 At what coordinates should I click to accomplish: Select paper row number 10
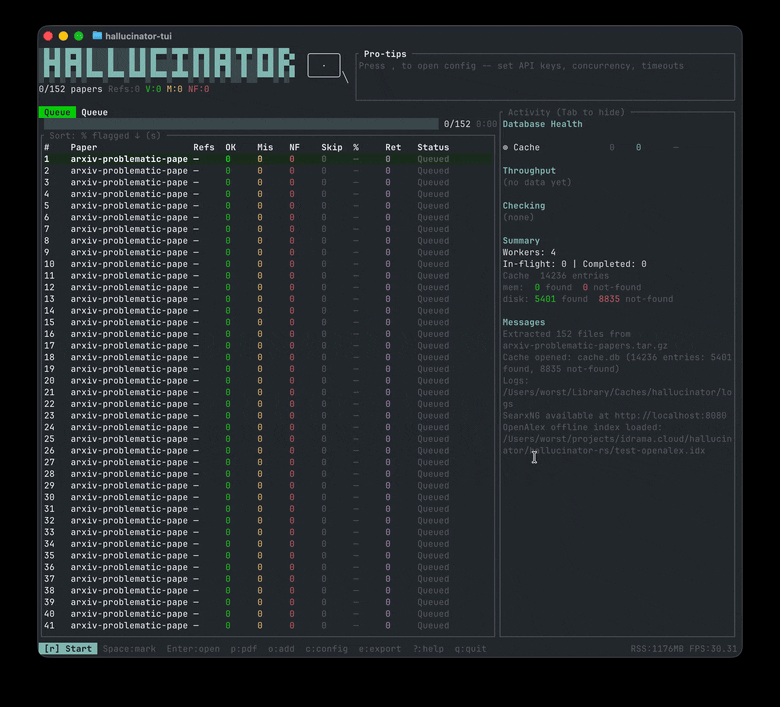tap(268, 264)
